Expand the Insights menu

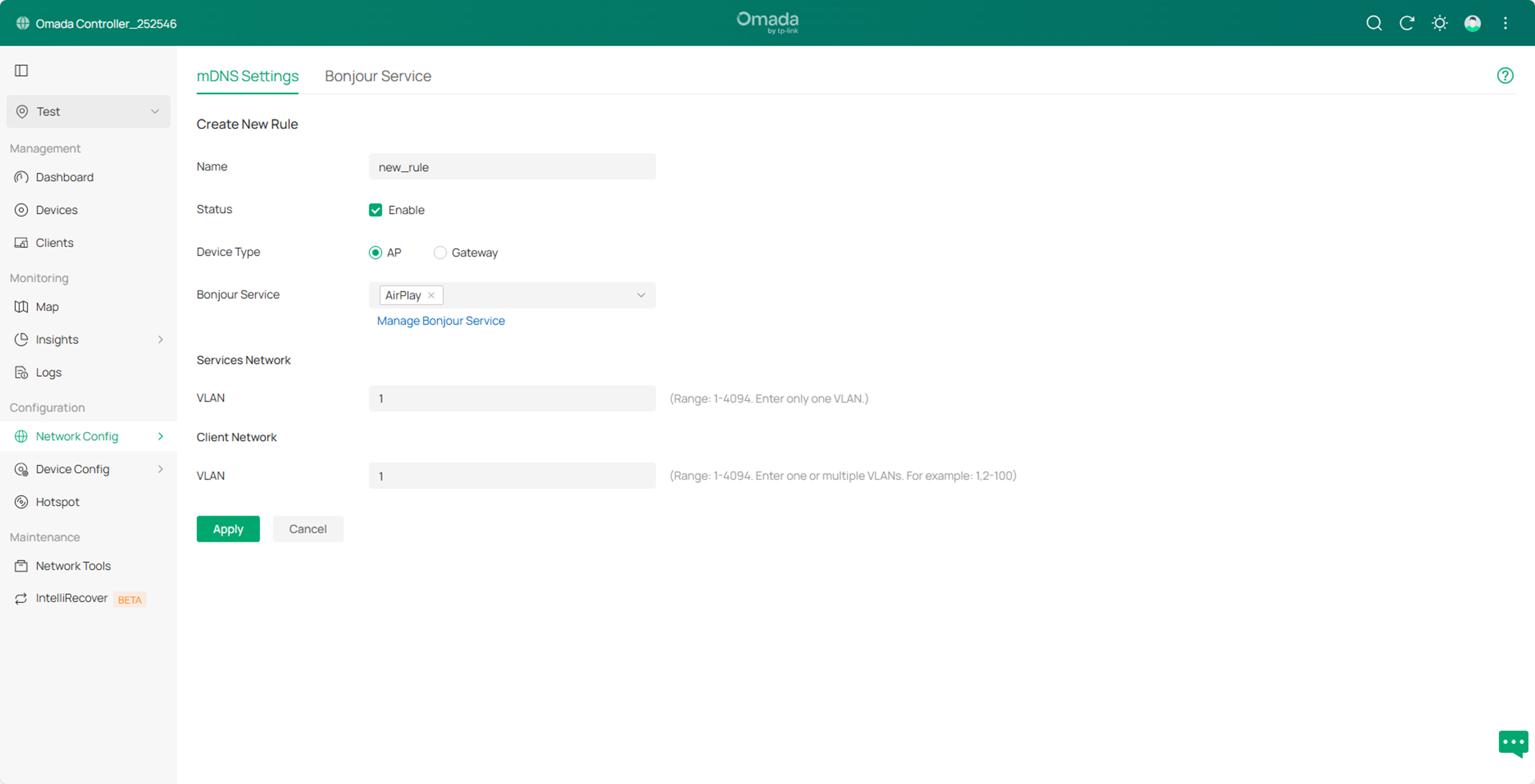(x=57, y=339)
